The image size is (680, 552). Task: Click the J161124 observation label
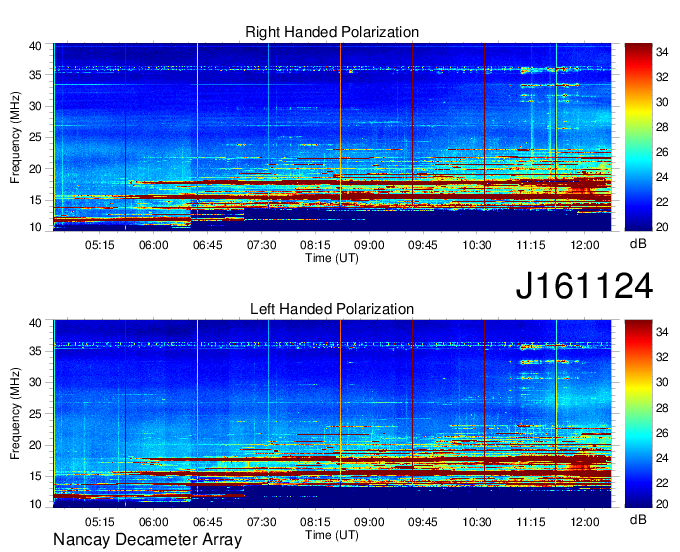[584, 285]
